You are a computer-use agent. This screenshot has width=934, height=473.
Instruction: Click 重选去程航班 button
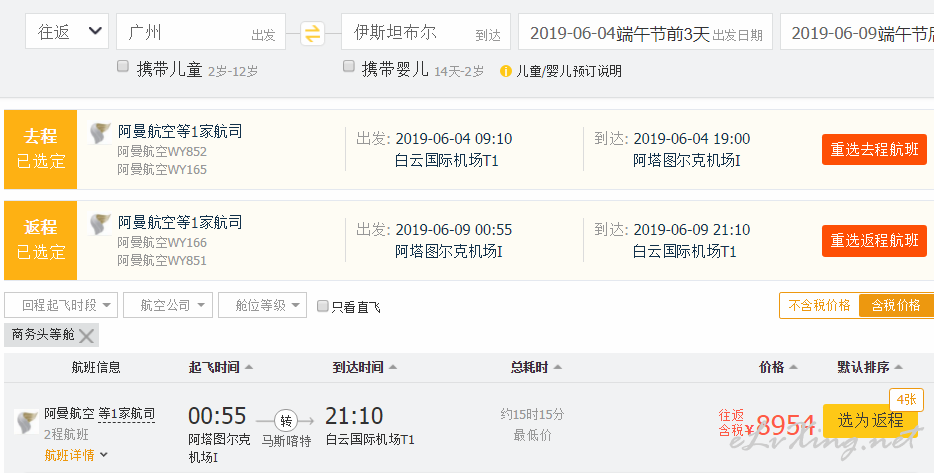click(873, 150)
